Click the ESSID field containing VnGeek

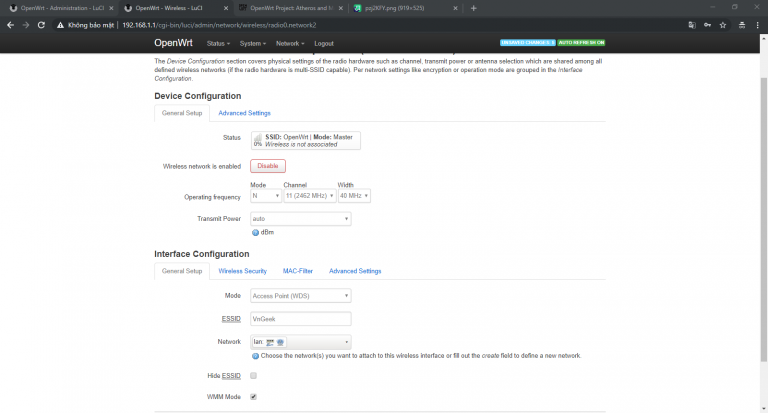[x=301, y=319]
